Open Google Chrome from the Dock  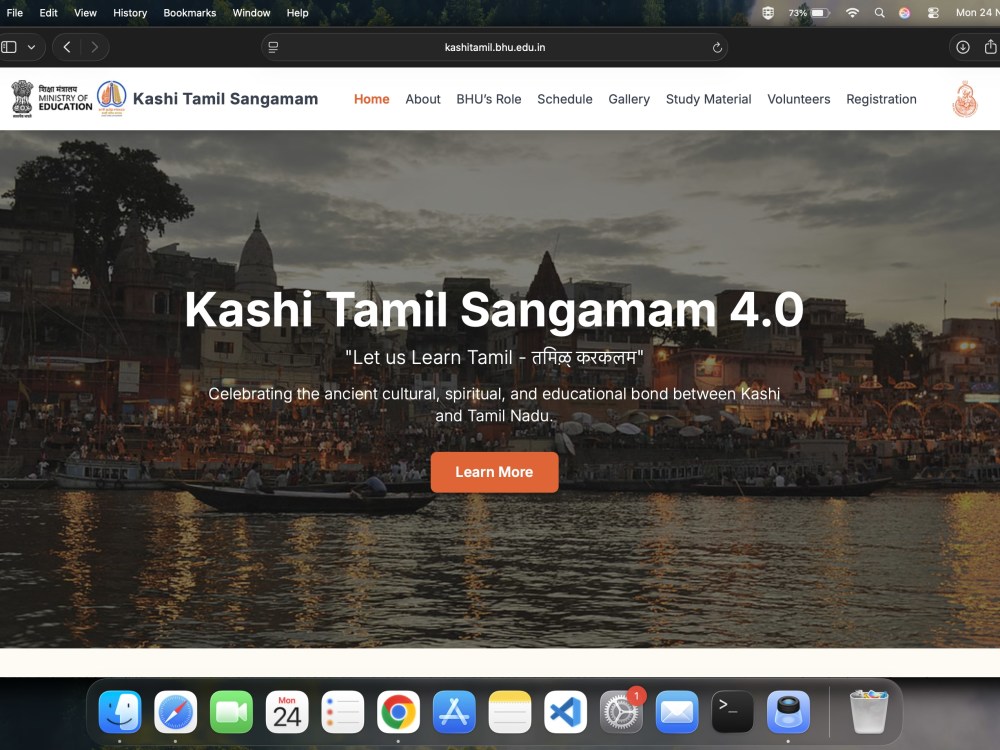[x=398, y=712]
